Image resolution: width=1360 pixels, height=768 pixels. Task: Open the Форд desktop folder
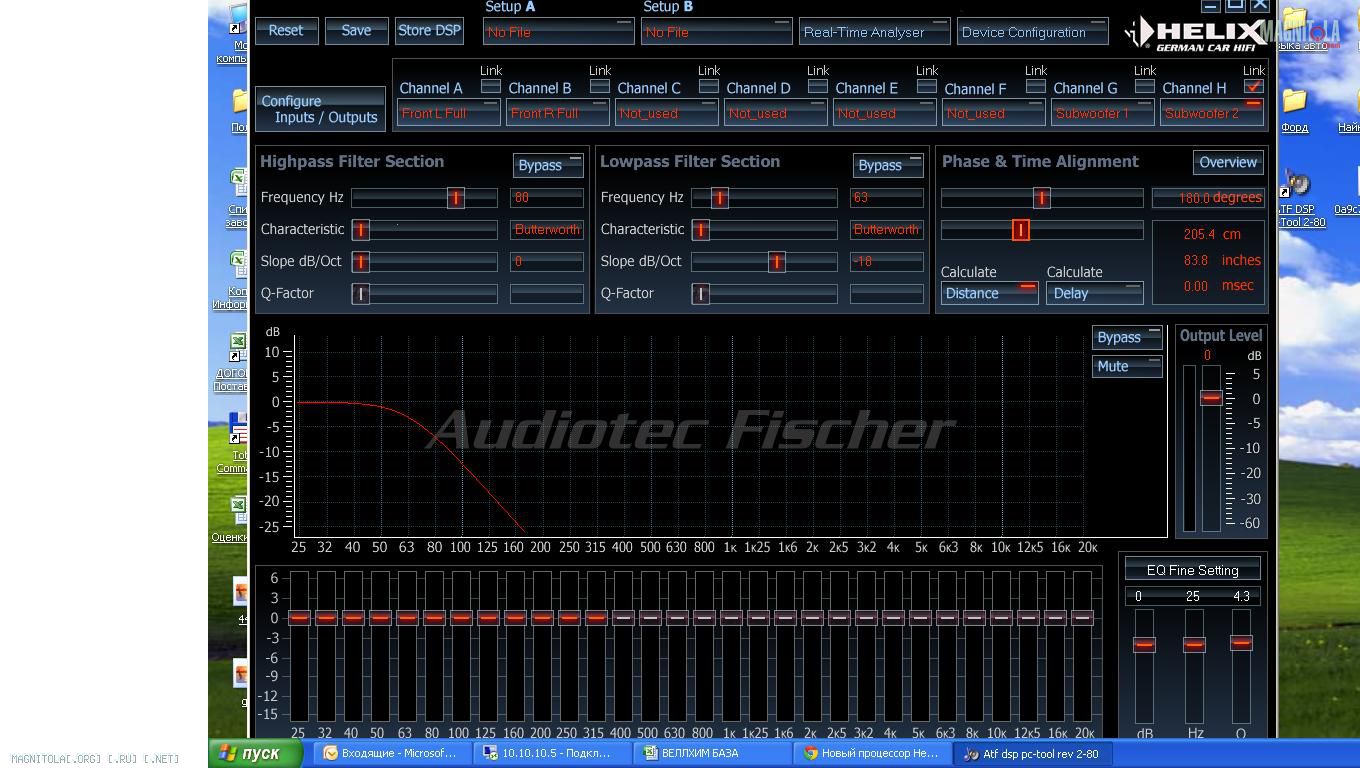point(1295,111)
